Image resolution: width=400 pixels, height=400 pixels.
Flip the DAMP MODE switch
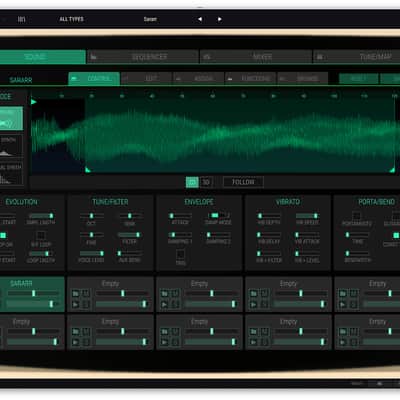tap(218, 216)
